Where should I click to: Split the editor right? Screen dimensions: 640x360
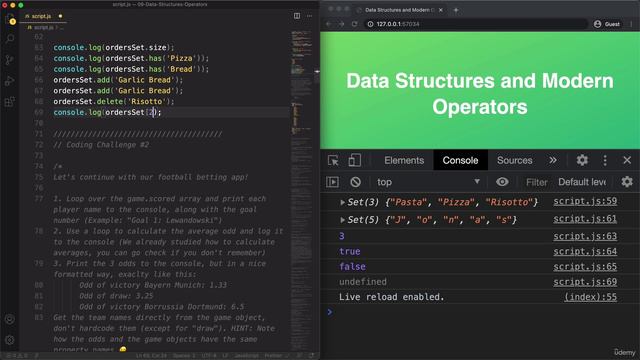coord(297,16)
